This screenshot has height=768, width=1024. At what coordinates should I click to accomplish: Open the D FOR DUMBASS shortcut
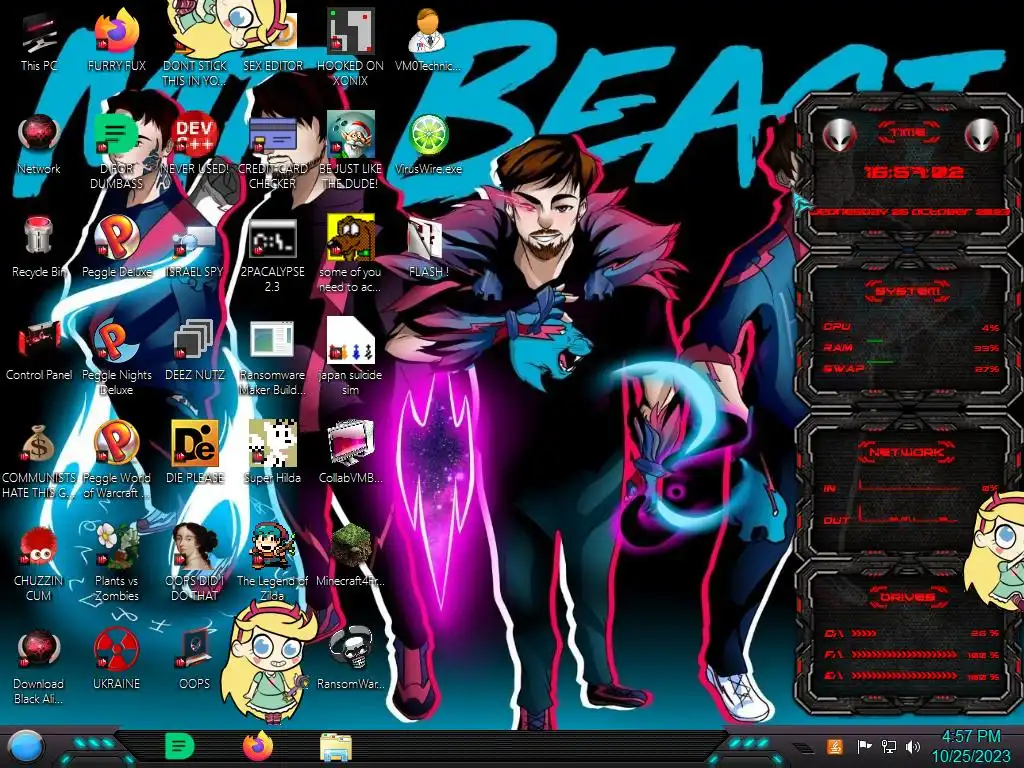click(x=116, y=150)
